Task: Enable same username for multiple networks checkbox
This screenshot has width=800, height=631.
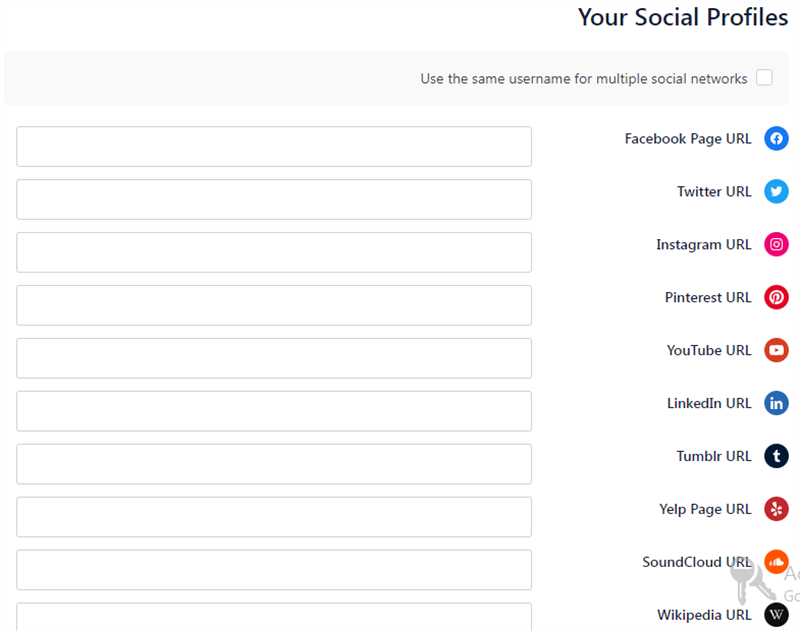Action: point(764,78)
